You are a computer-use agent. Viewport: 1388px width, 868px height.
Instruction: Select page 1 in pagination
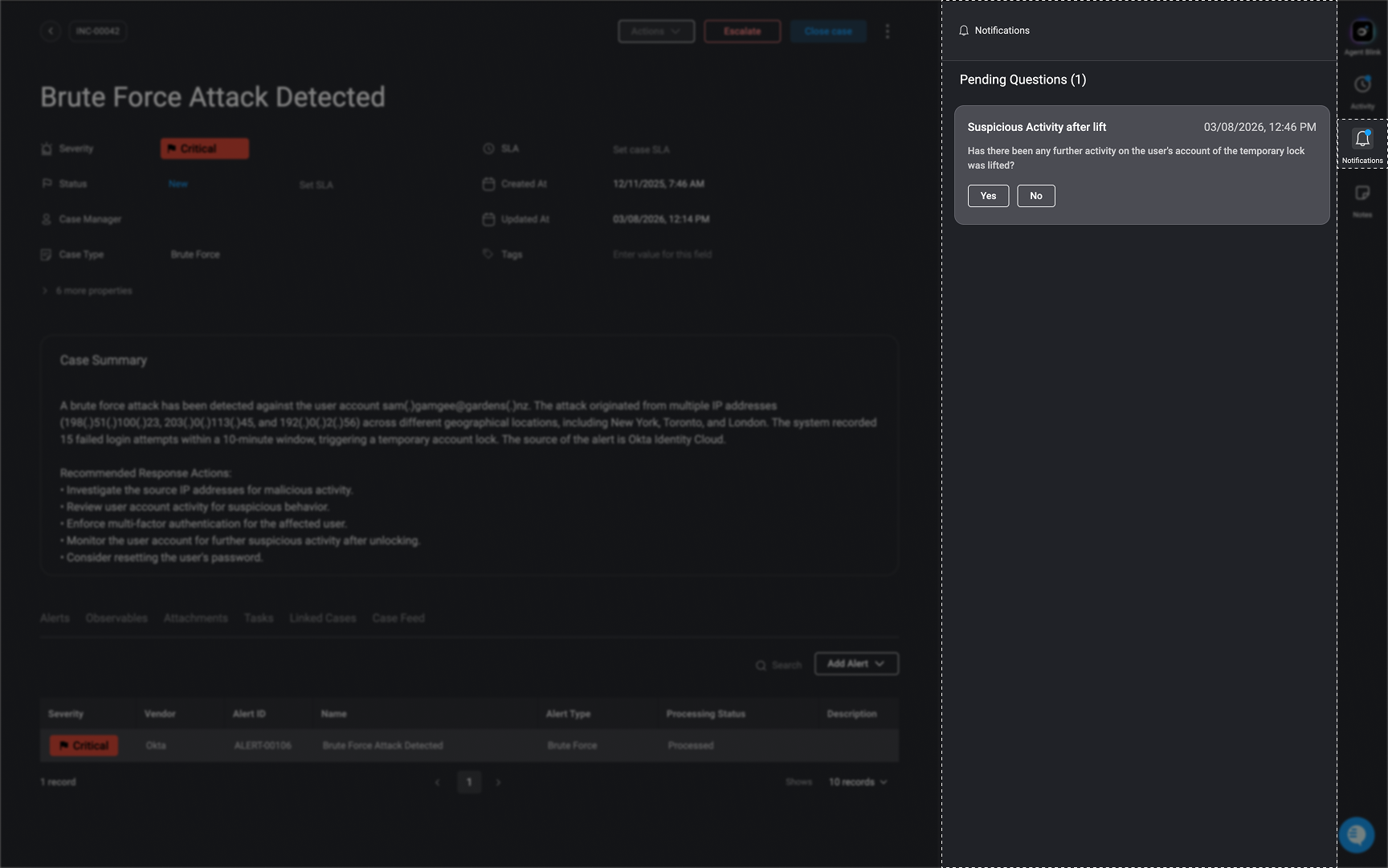[469, 782]
